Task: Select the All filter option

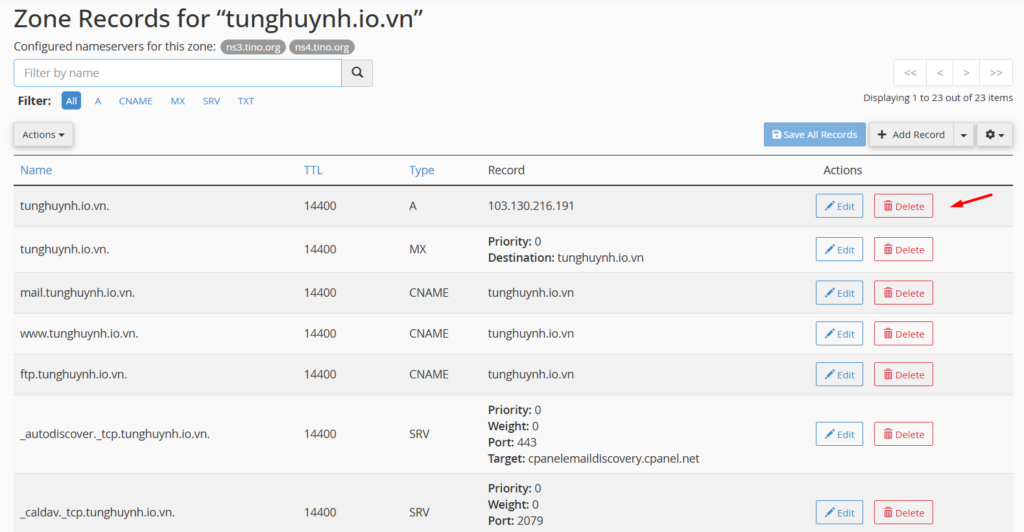Action: click(x=71, y=101)
